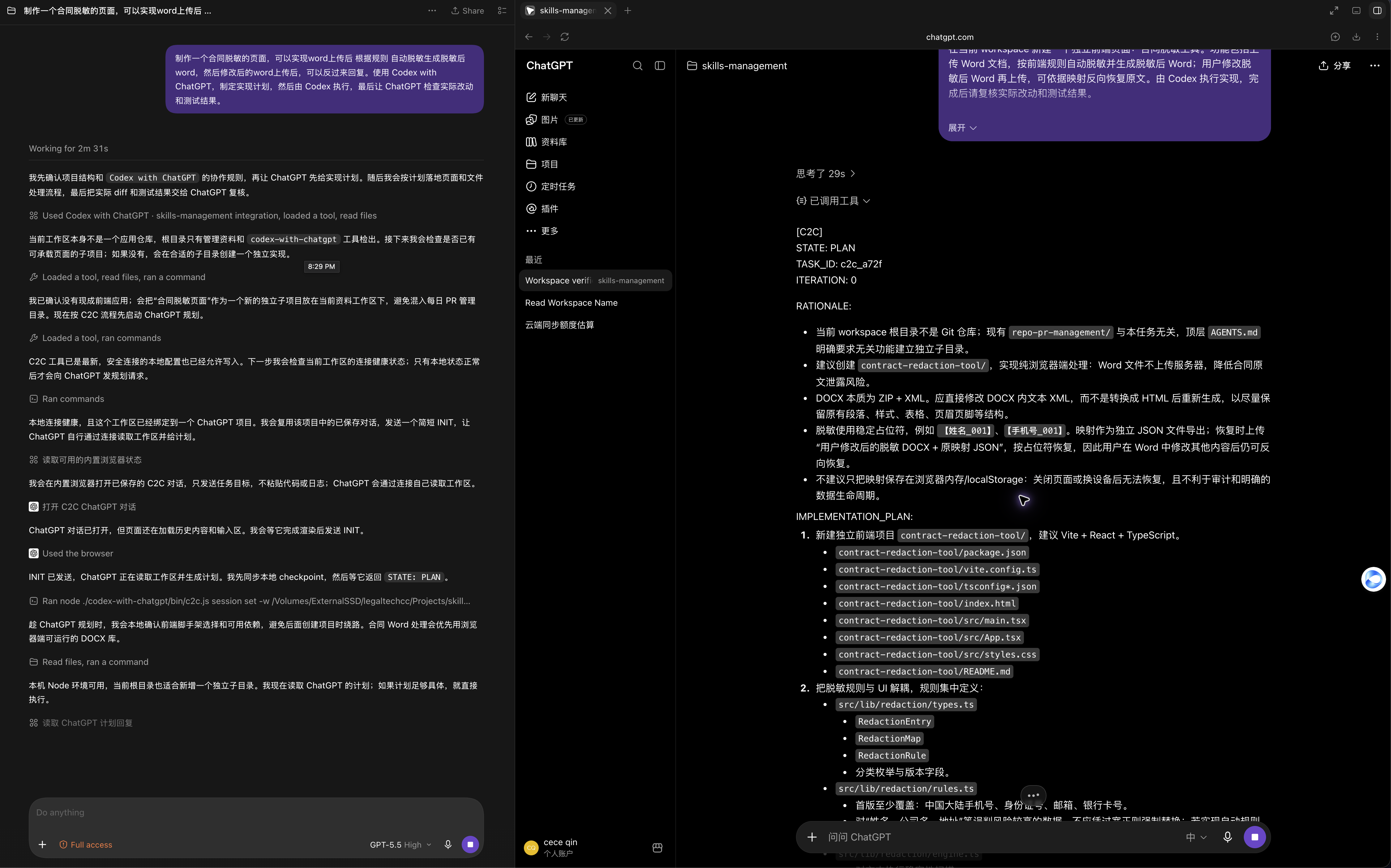This screenshot has width=1391, height=868.
Task: Expand the Ran node c2c.js step
Action: tap(250, 601)
